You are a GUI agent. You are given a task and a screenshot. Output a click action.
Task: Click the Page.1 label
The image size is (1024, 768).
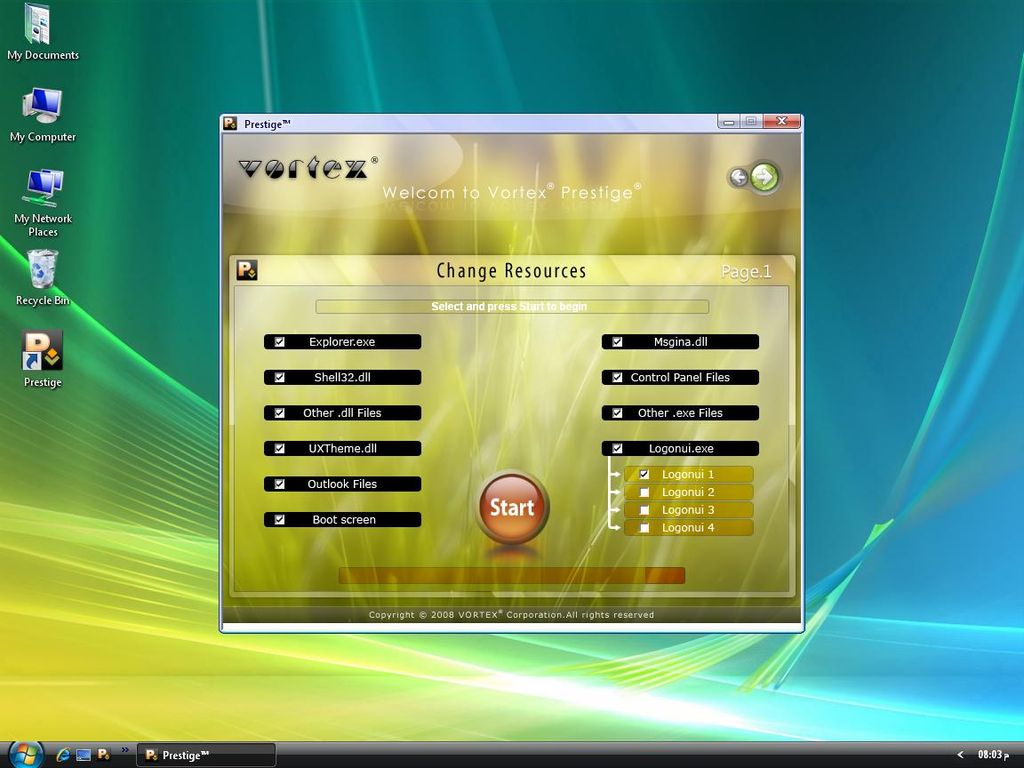[746, 272]
